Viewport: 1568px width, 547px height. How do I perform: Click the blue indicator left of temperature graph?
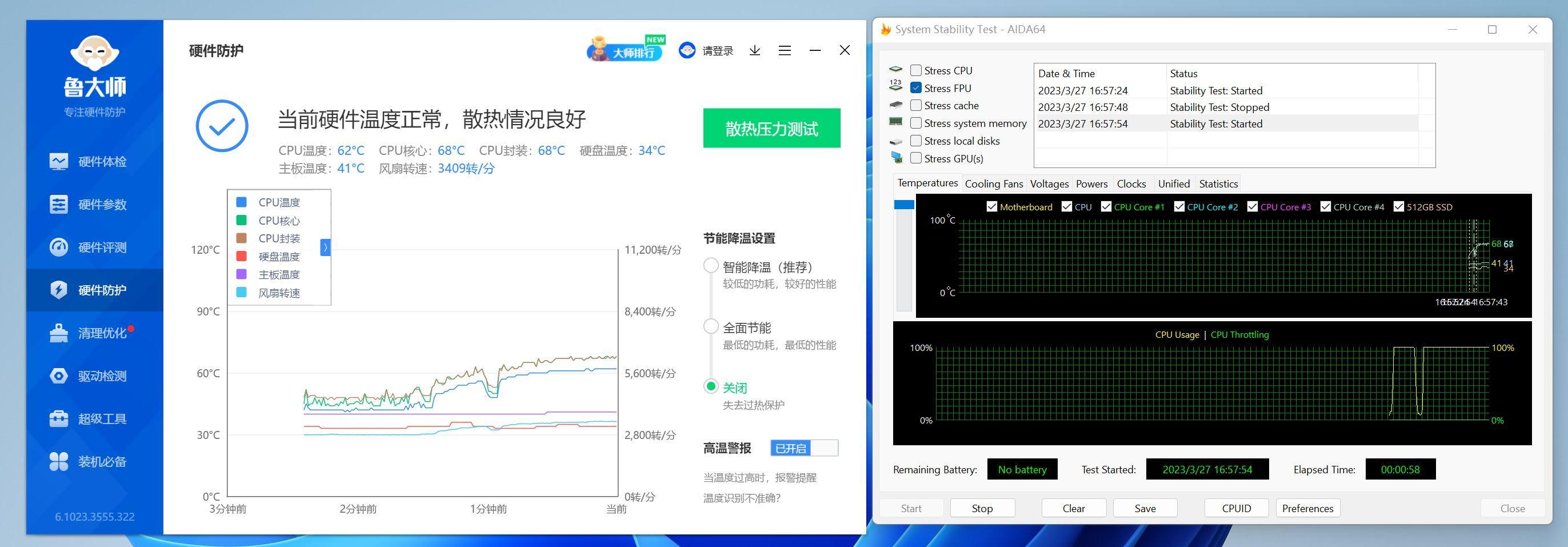(904, 205)
